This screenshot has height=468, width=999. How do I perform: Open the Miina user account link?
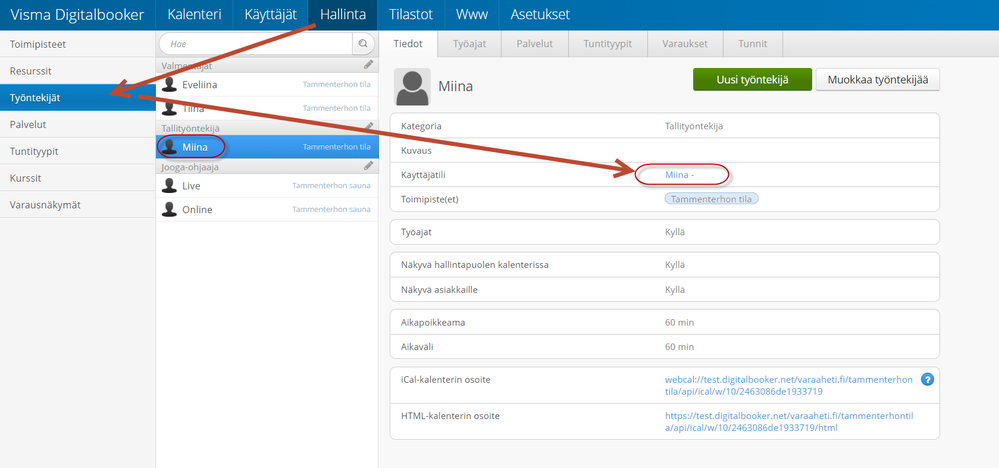click(679, 174)
